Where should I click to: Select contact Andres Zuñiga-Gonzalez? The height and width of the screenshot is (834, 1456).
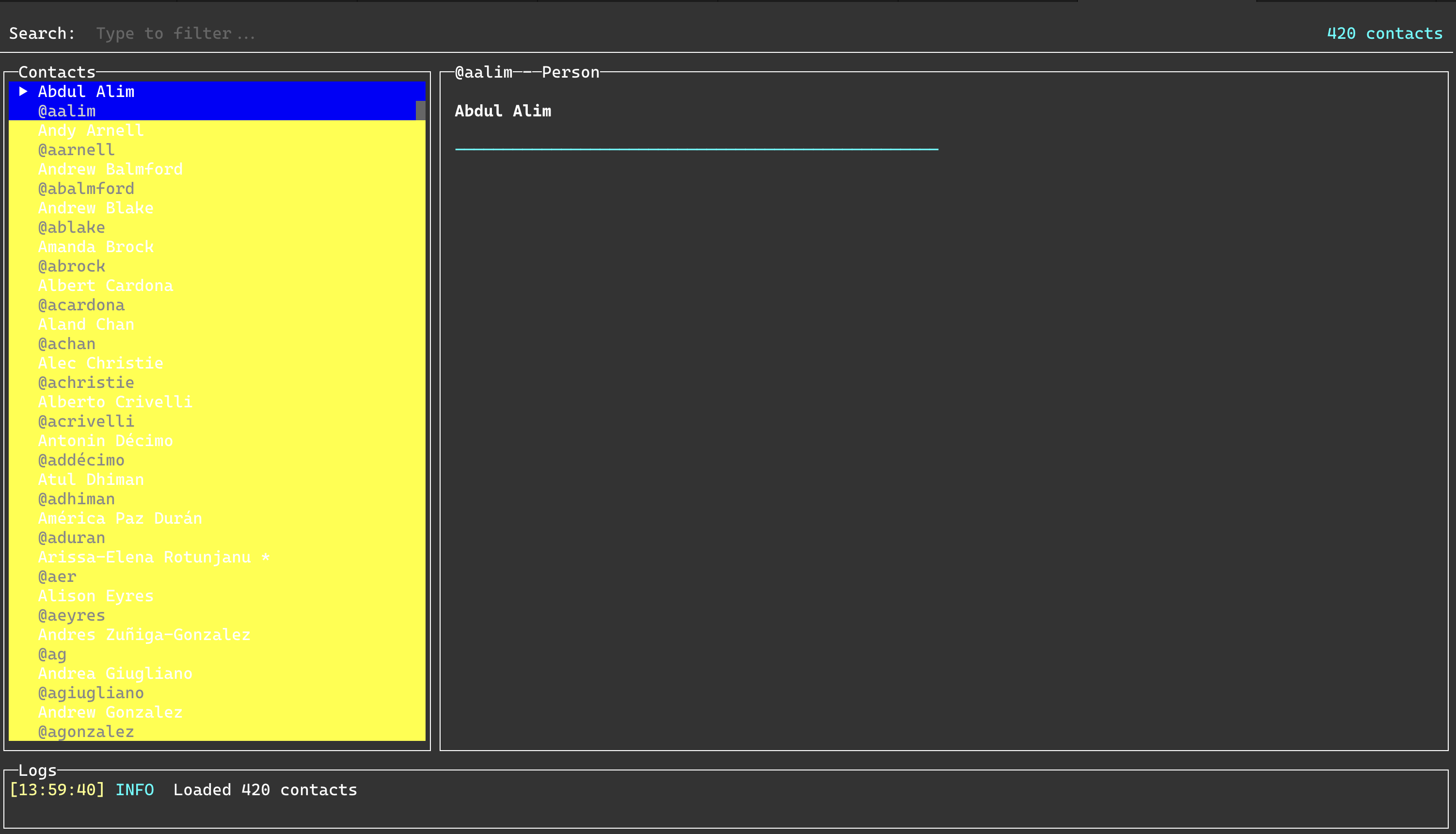pos(144,635)
